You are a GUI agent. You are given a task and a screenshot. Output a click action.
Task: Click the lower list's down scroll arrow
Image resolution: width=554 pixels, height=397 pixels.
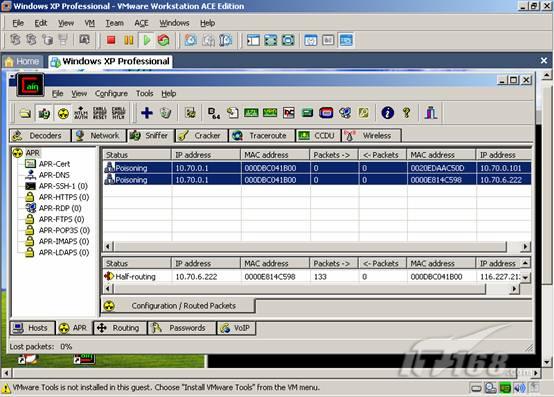click(x=525, y=278)
